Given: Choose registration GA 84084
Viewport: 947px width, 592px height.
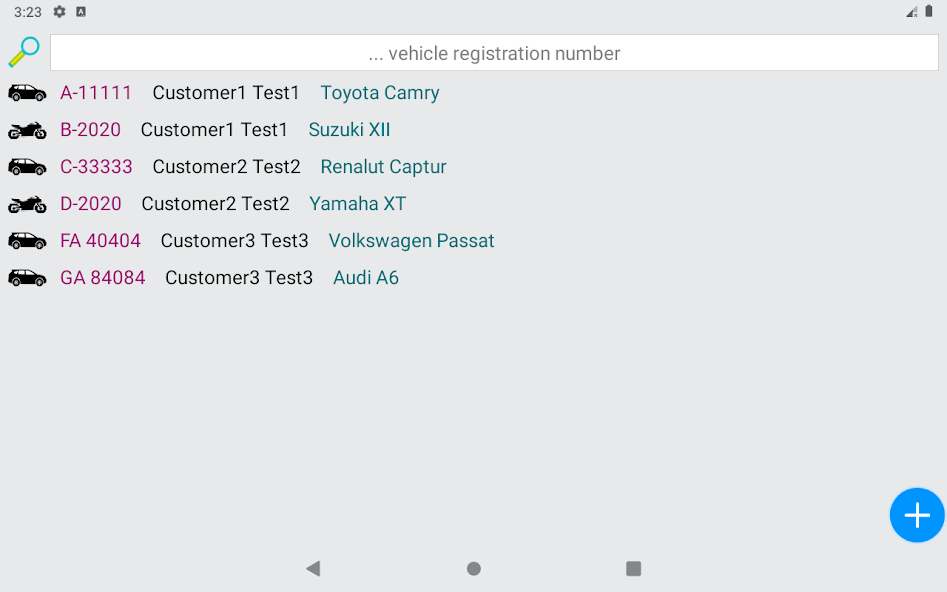Looking at the screenshot, I should tap(103, 278).
